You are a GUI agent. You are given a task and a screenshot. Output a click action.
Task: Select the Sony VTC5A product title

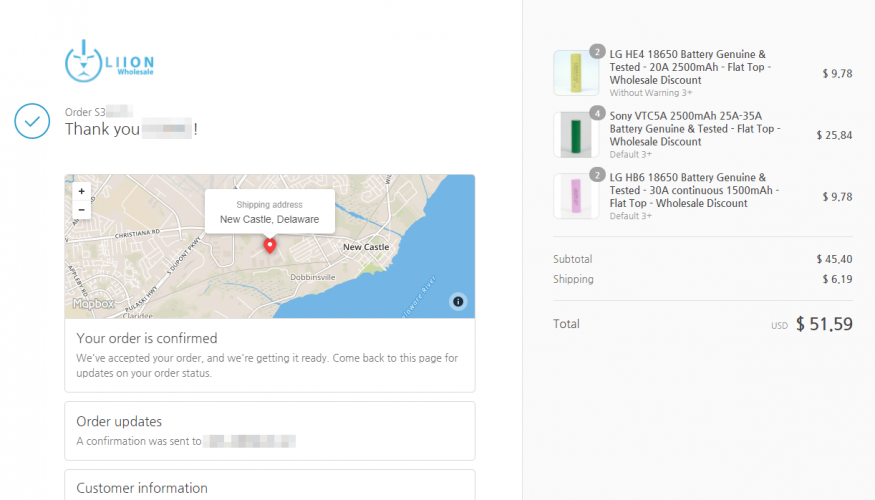[x=694, y=128]
